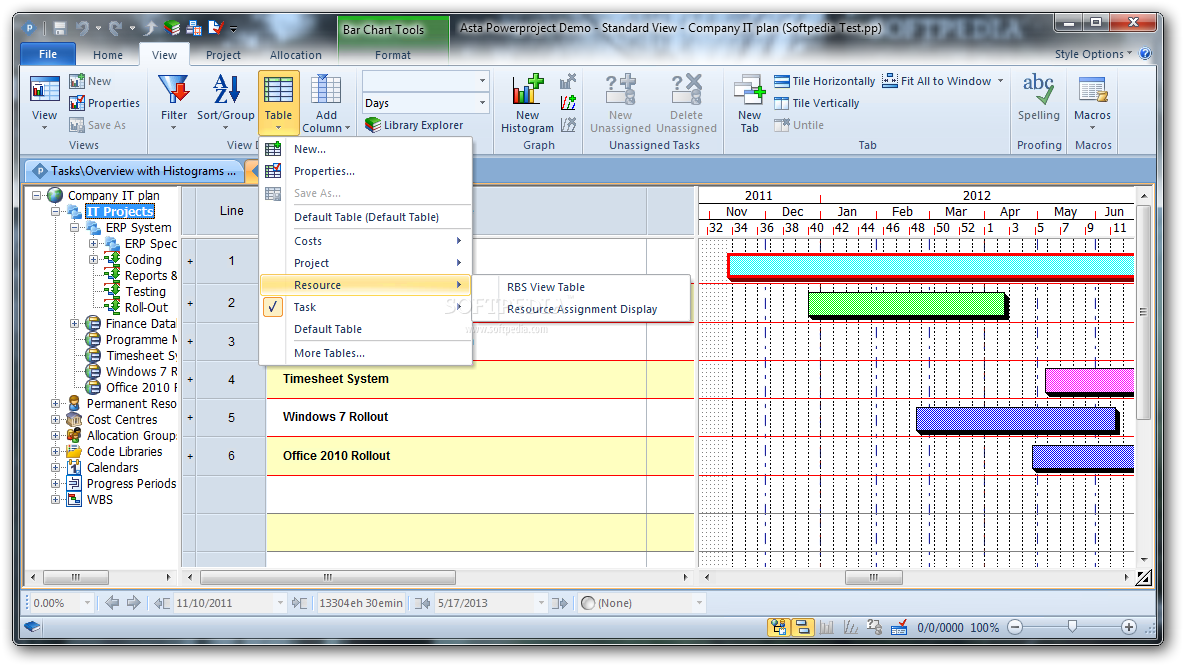This screenshot has height=666, width=1184.
Task: Open Library Explorer
Action: click(414, 125)
